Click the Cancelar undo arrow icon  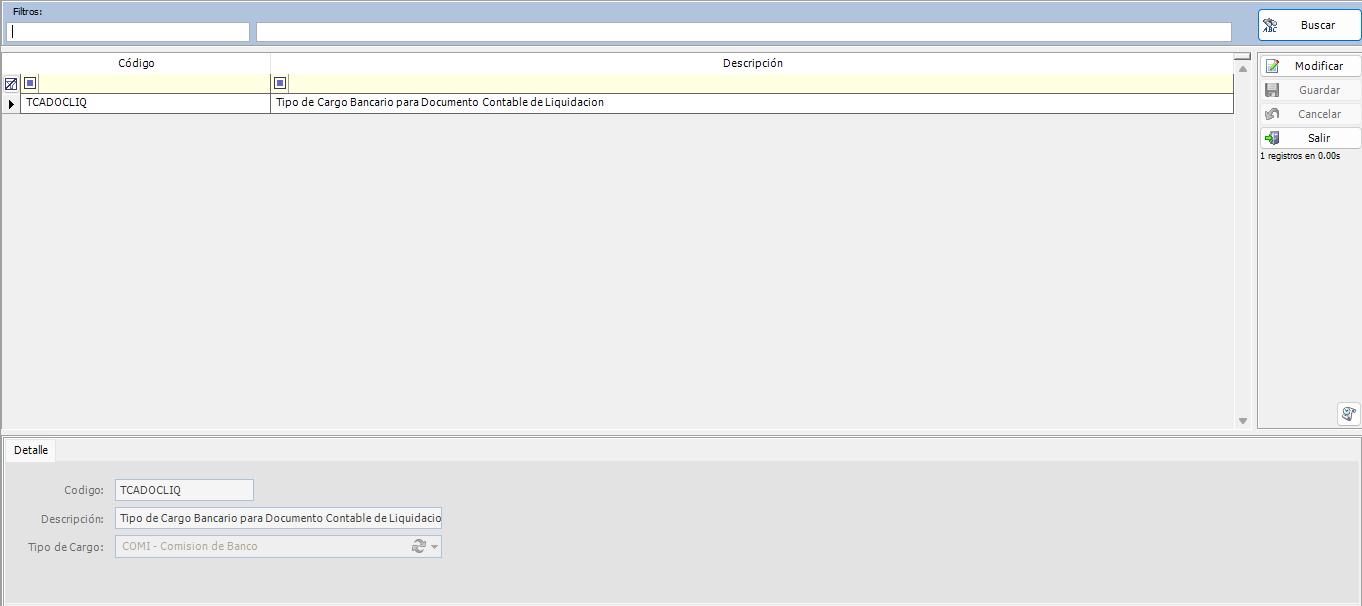tap(1272, 114)
